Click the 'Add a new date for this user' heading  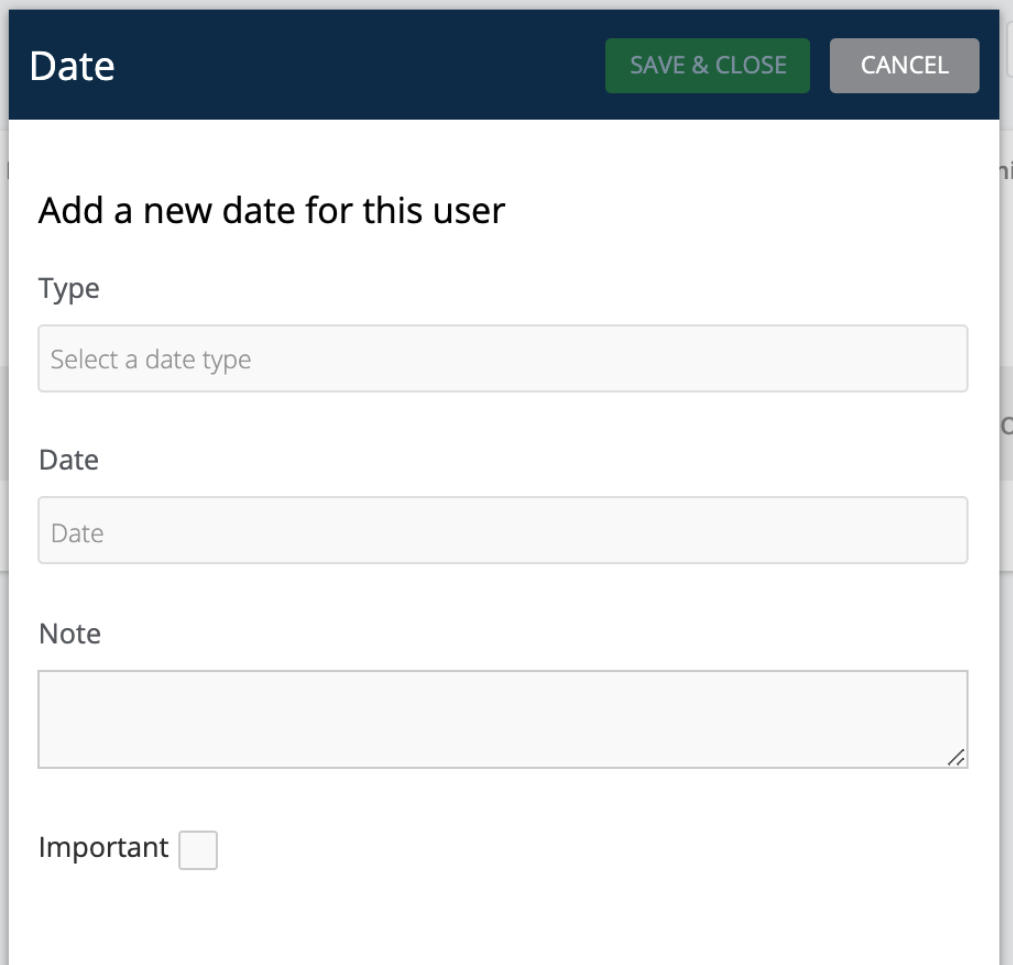(271, 211)
